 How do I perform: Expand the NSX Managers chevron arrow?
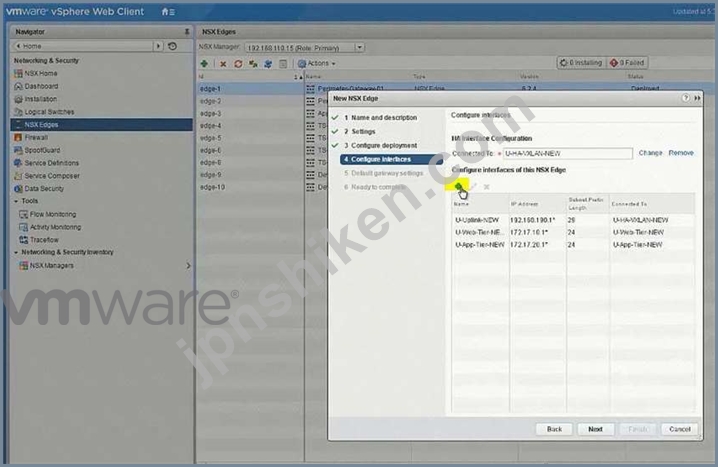[x=188, y=266]
